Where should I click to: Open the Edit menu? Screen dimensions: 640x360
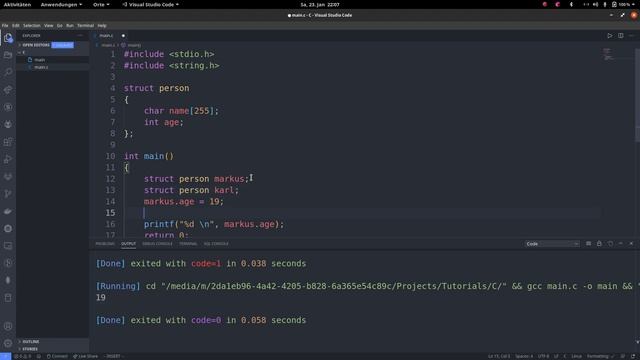(x=16, y=25)
